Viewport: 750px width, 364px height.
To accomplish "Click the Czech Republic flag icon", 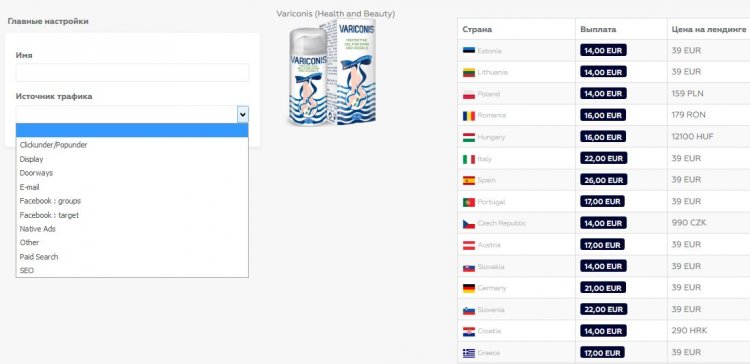I will coord(469,224).
